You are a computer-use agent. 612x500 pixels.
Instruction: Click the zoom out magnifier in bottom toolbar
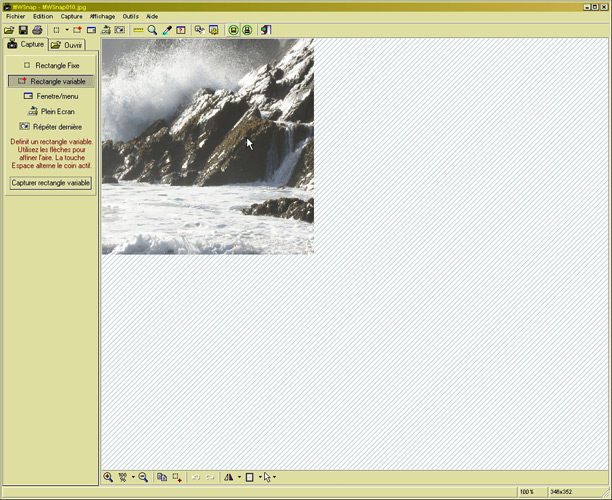(143, 478)
